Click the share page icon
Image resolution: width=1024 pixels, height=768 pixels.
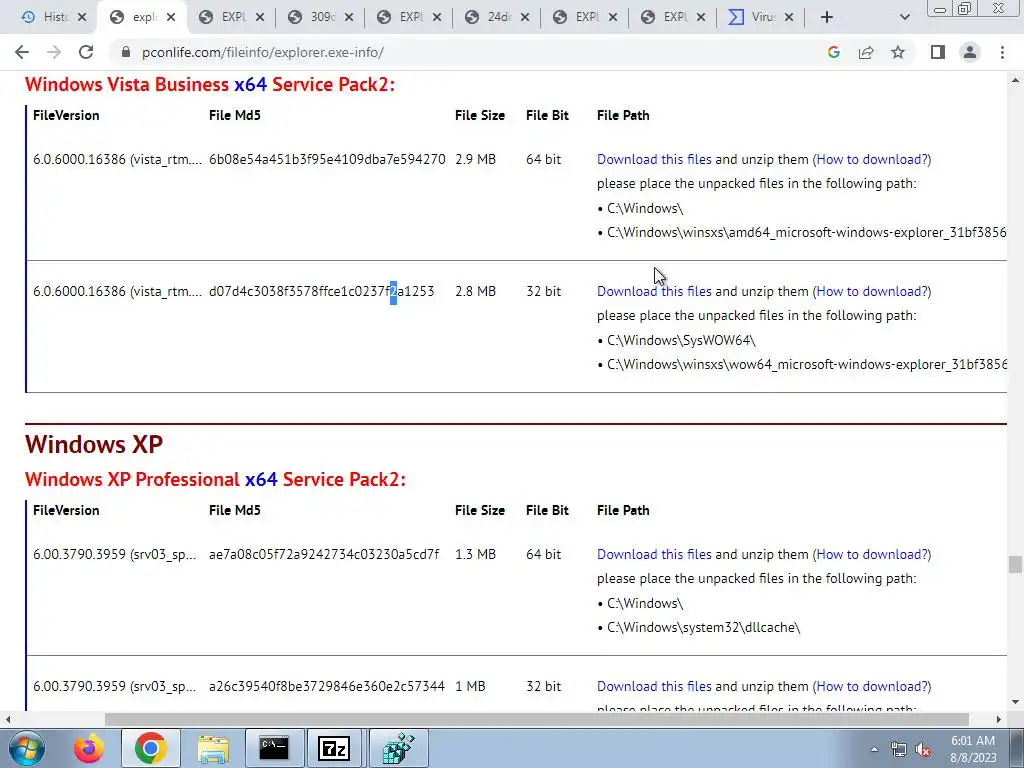[x=866, y=52]
